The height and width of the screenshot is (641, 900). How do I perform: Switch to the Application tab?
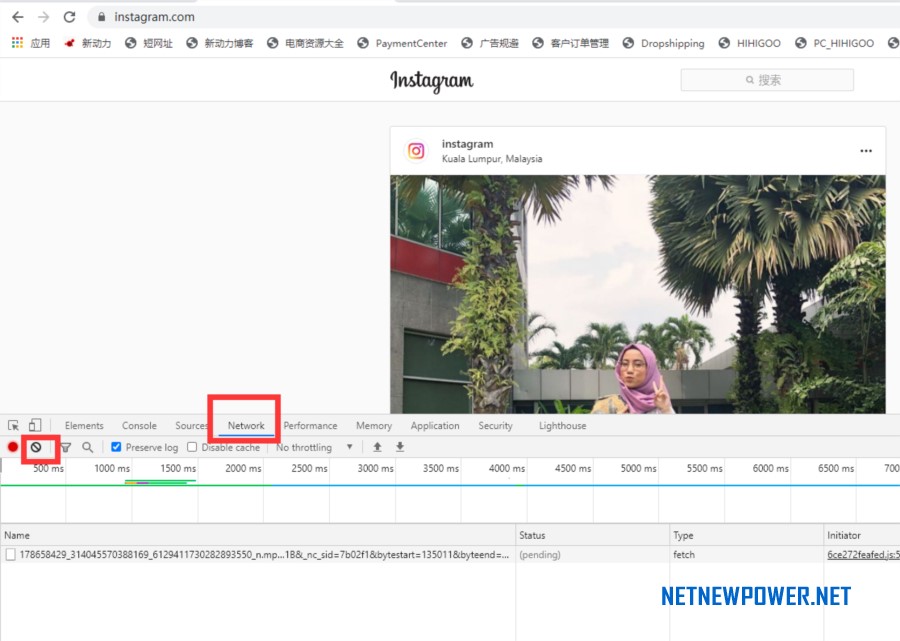click(435, 425)
